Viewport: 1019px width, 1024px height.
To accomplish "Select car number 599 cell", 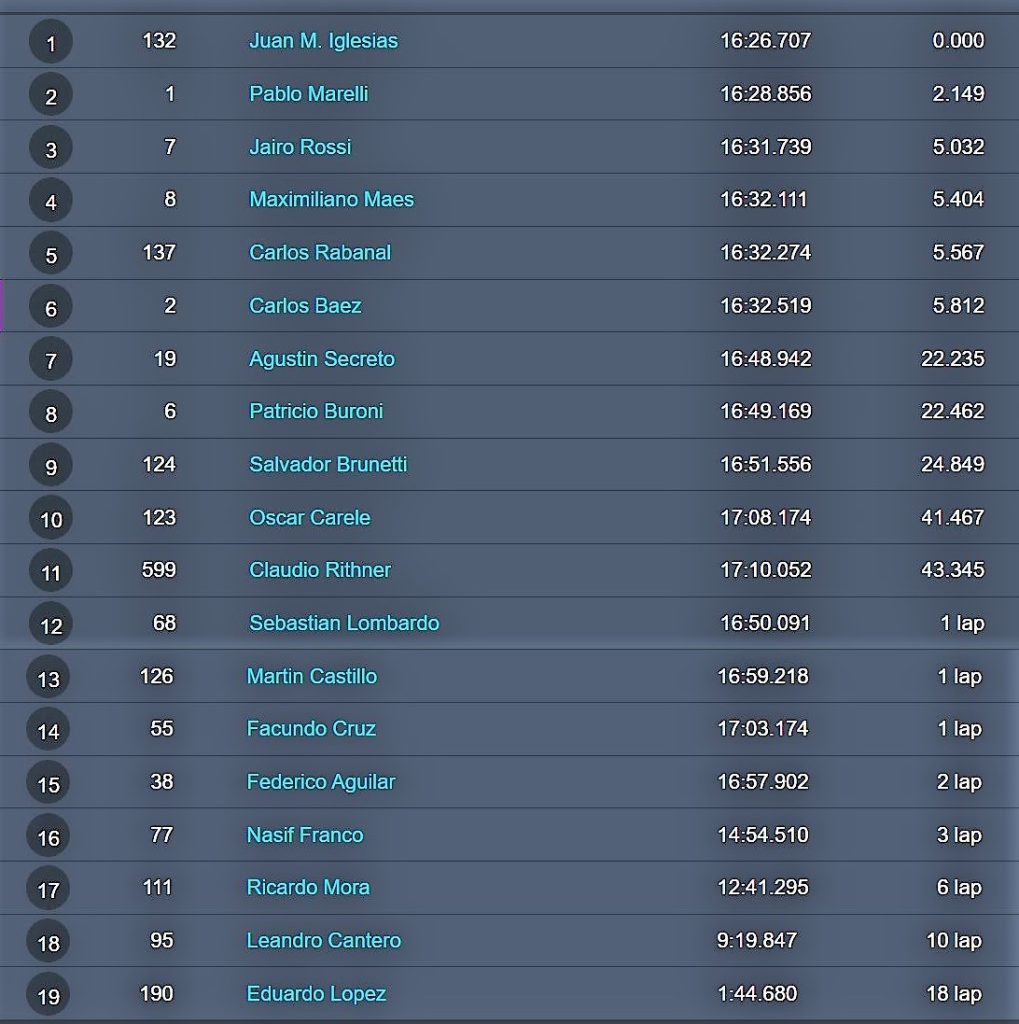I will click(159, 570).
